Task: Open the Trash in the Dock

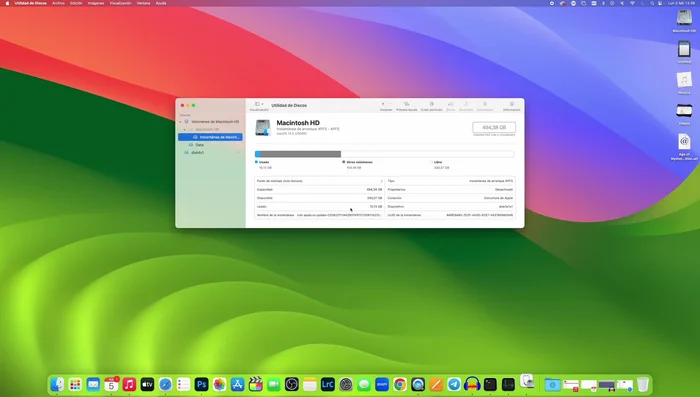Action: (x=643, y=384)
